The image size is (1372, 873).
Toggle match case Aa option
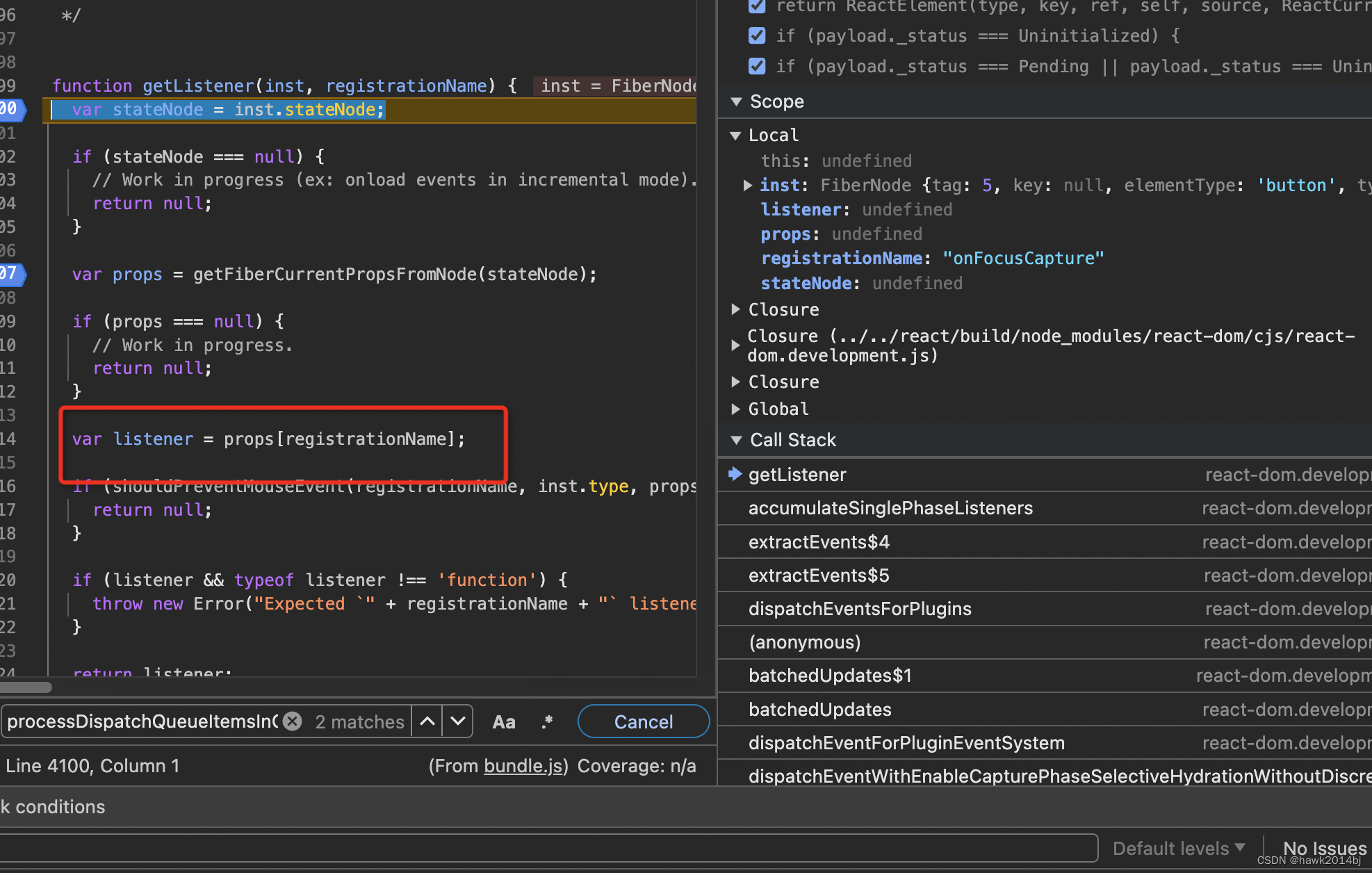pyautogui.click(x=504, y=722)
